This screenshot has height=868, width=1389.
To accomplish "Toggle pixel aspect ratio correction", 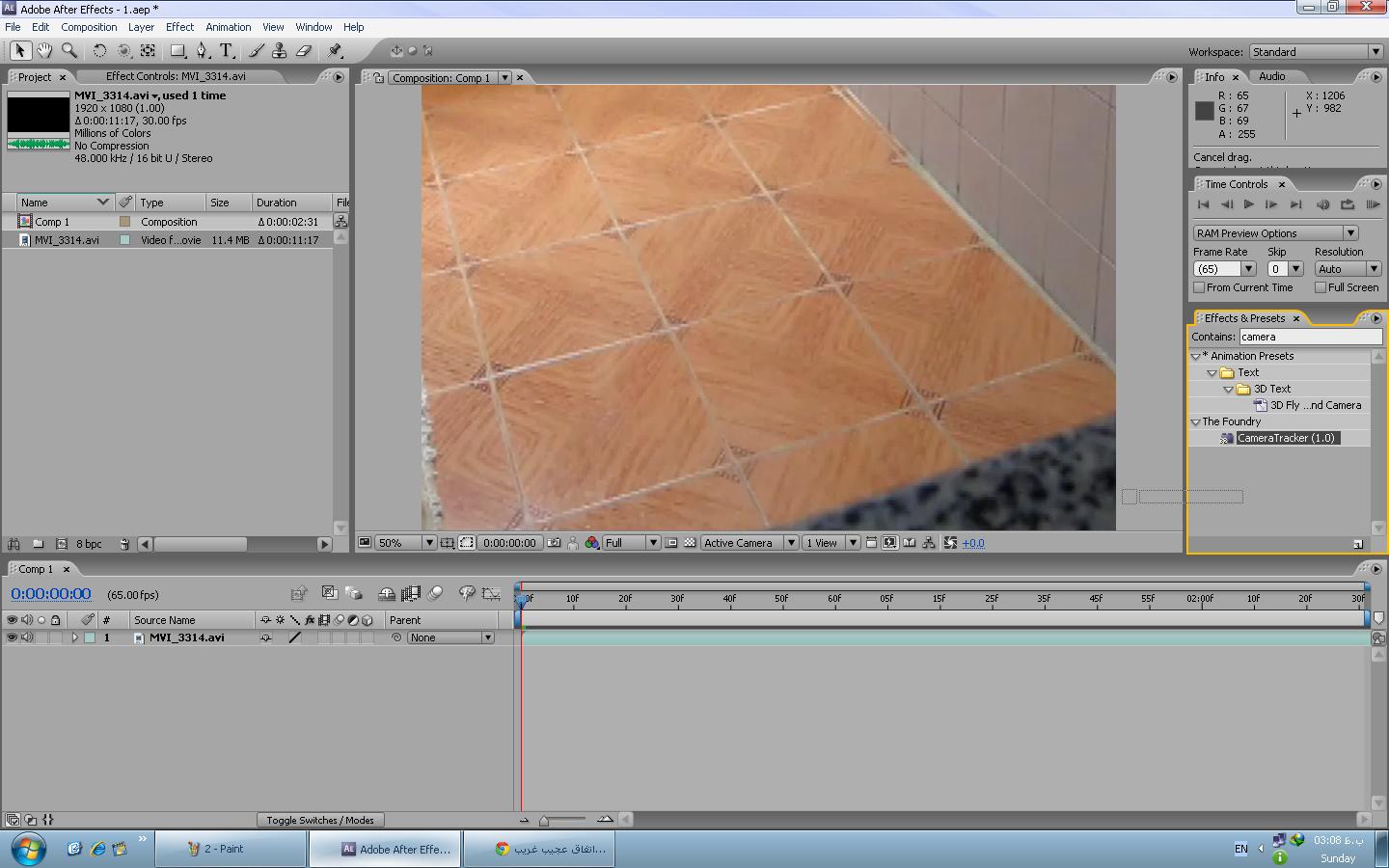I will (x=871, y=543).
